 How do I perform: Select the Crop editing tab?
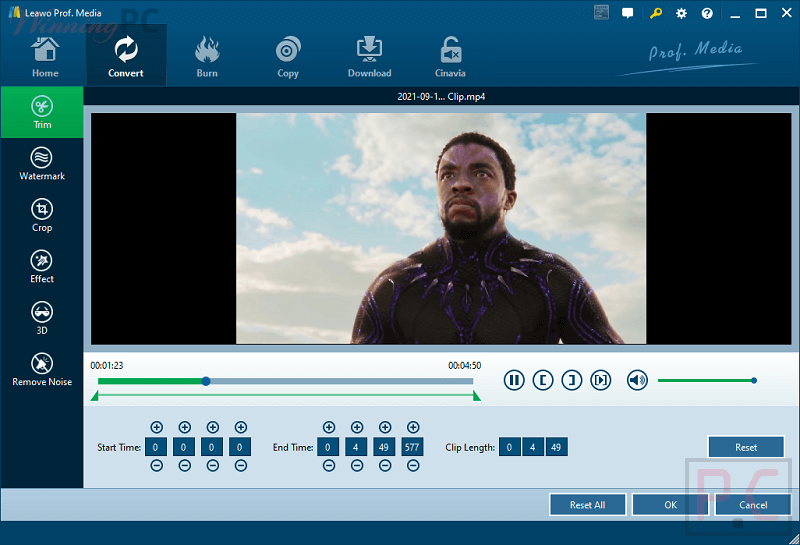coord(42,215)
